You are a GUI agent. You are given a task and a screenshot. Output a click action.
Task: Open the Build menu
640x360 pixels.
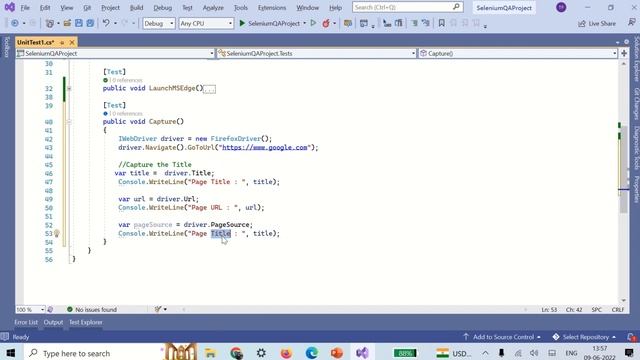point(136,7)
